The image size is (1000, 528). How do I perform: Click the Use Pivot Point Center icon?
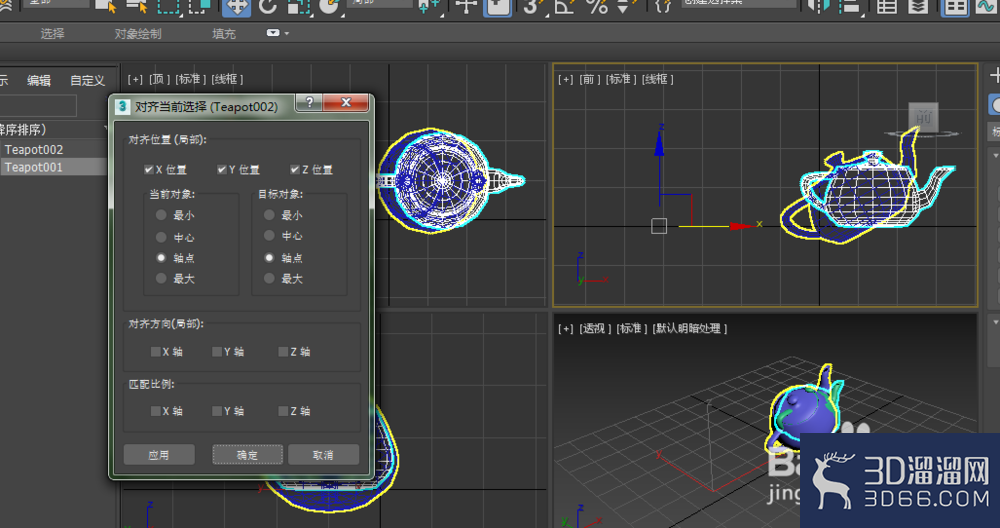(428, 6)
